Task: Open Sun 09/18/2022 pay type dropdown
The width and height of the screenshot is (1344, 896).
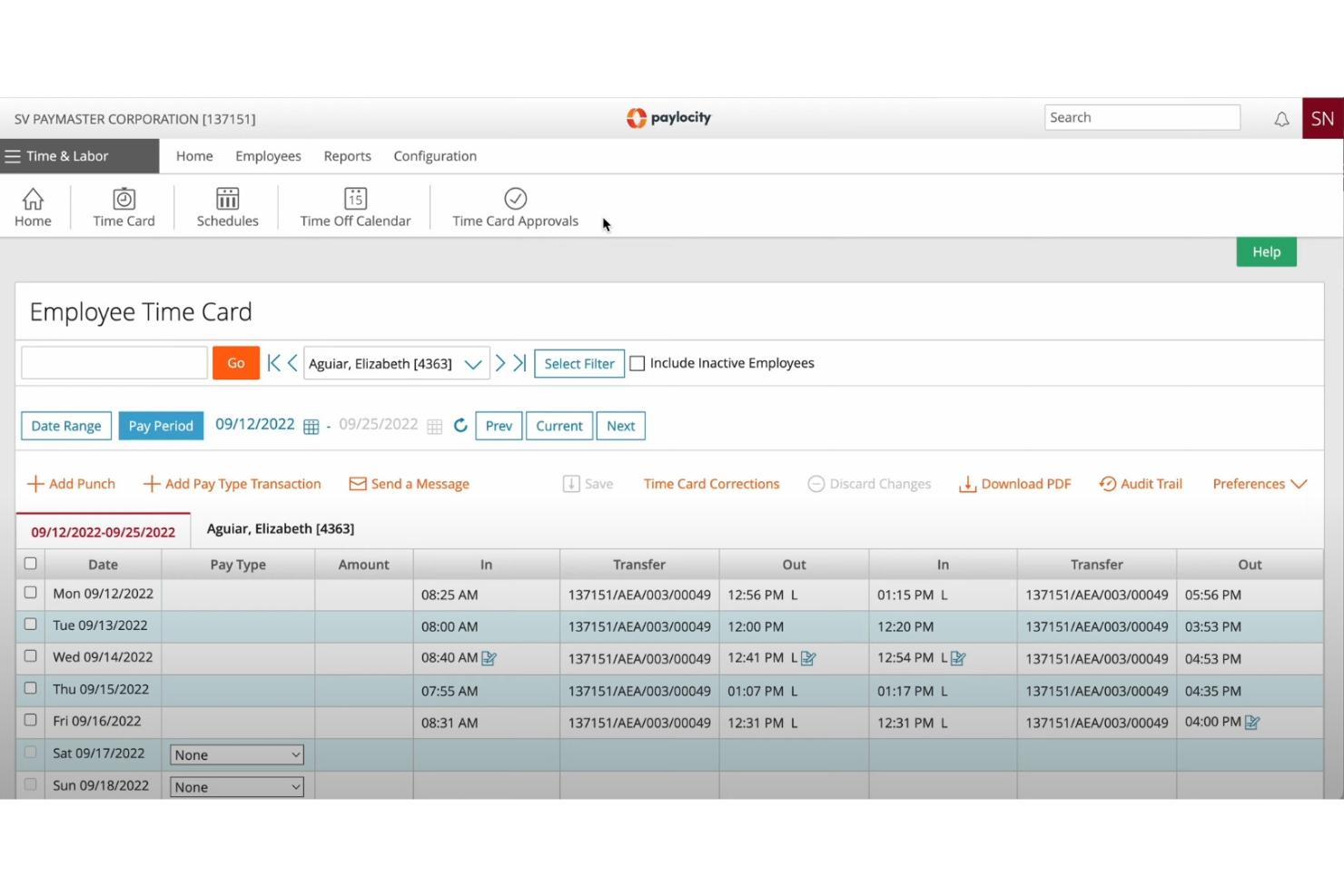Action: coord(237,787)
